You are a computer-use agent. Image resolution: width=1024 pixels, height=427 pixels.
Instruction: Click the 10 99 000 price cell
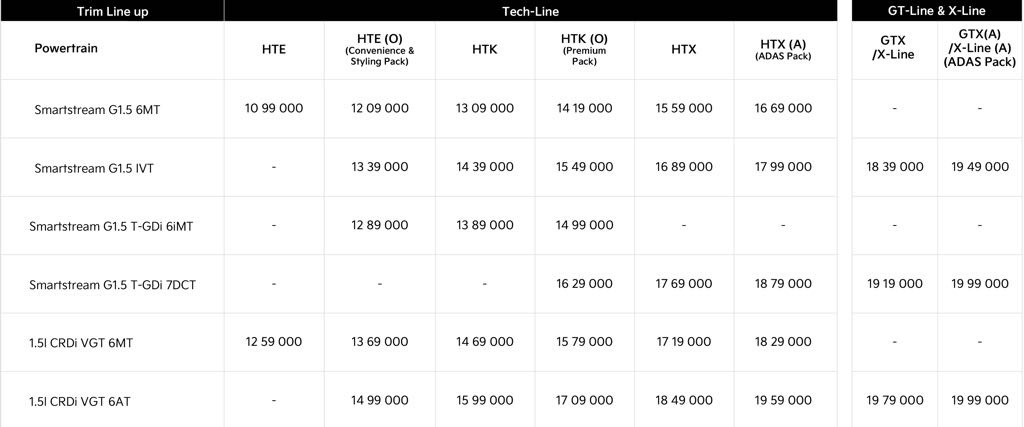[273, 108]
